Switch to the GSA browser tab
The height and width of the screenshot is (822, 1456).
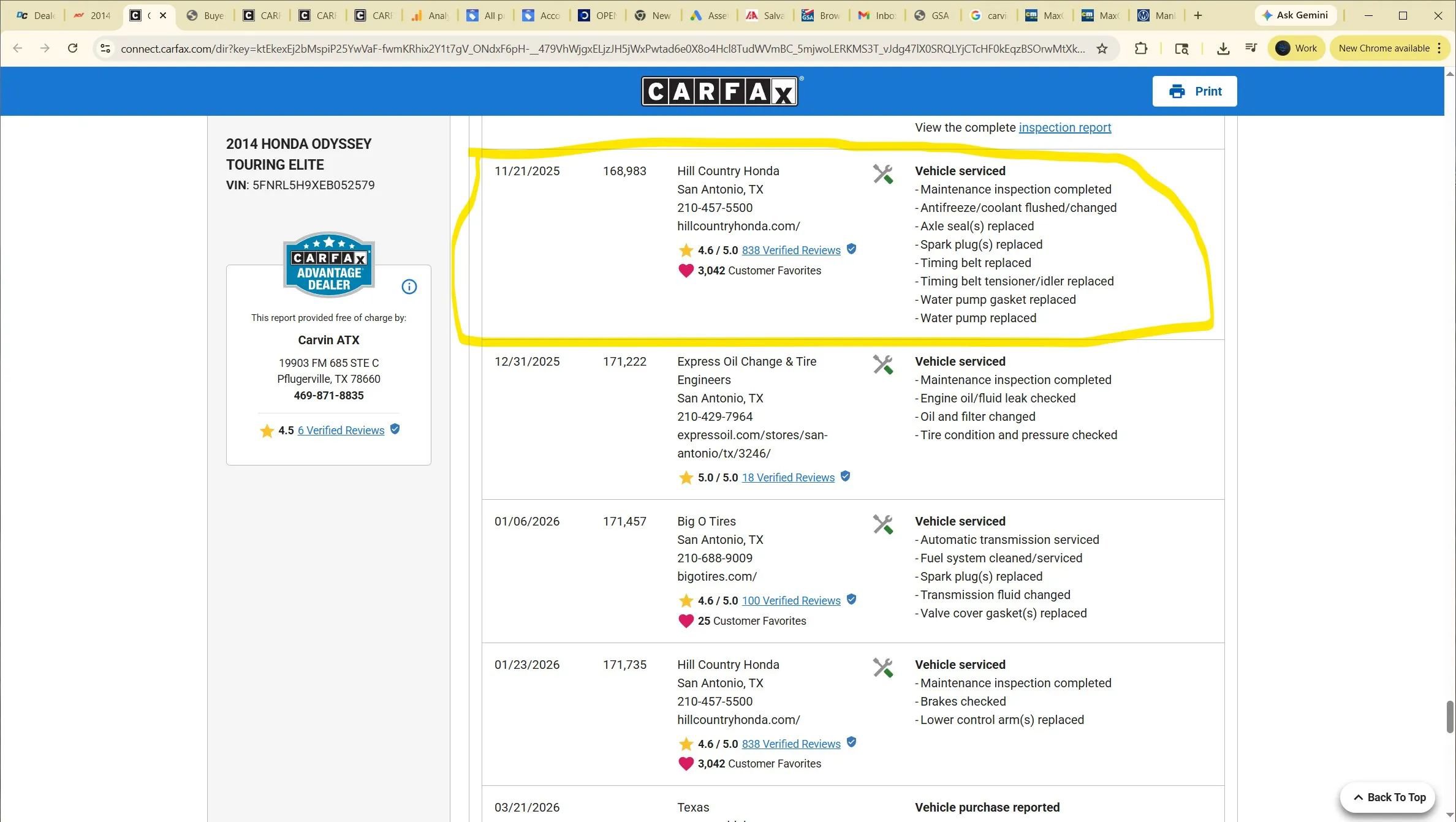pyautogui.click(x=931, y=15)
